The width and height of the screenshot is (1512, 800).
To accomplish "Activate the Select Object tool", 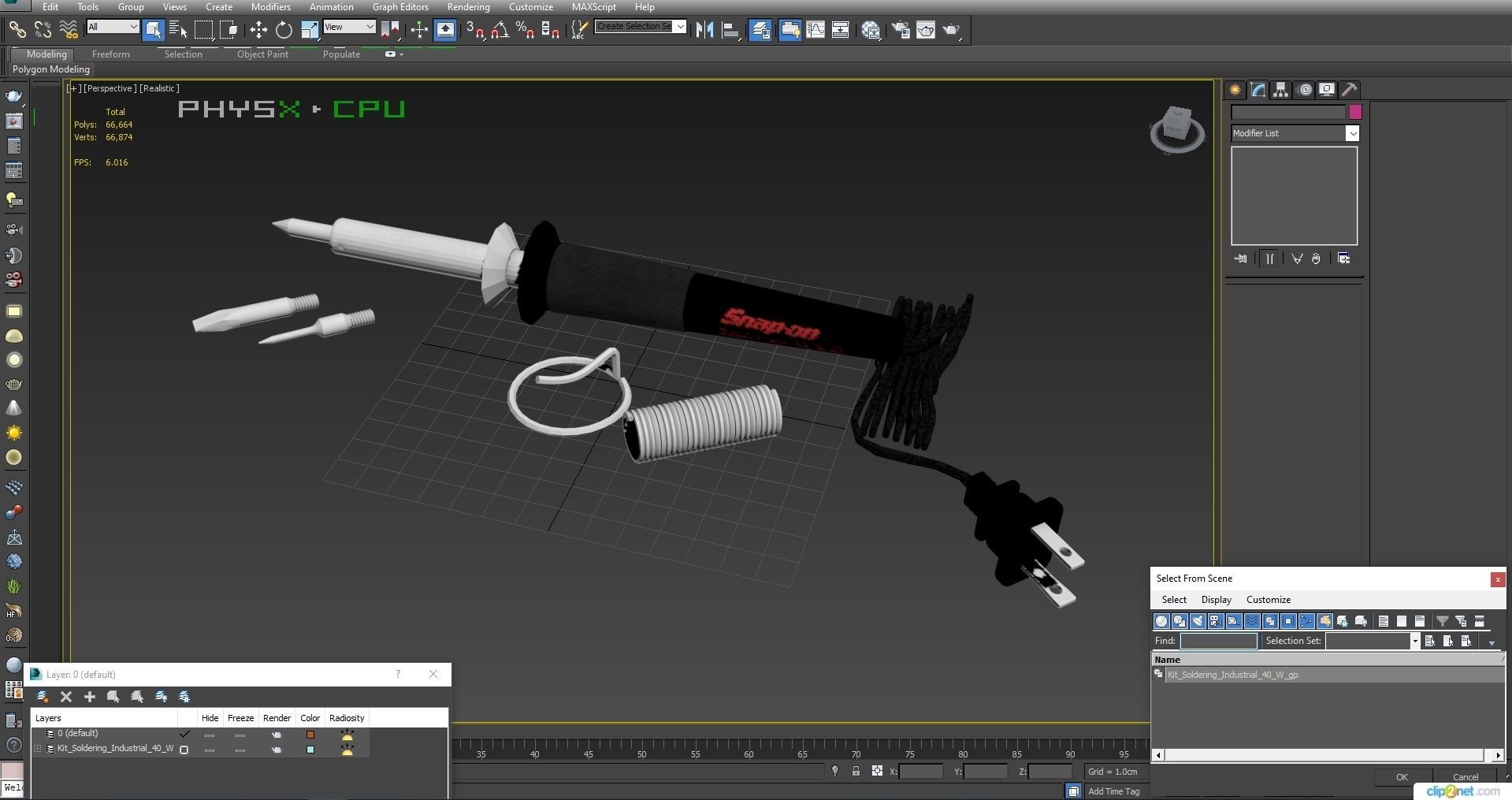I will coord(154,30).
